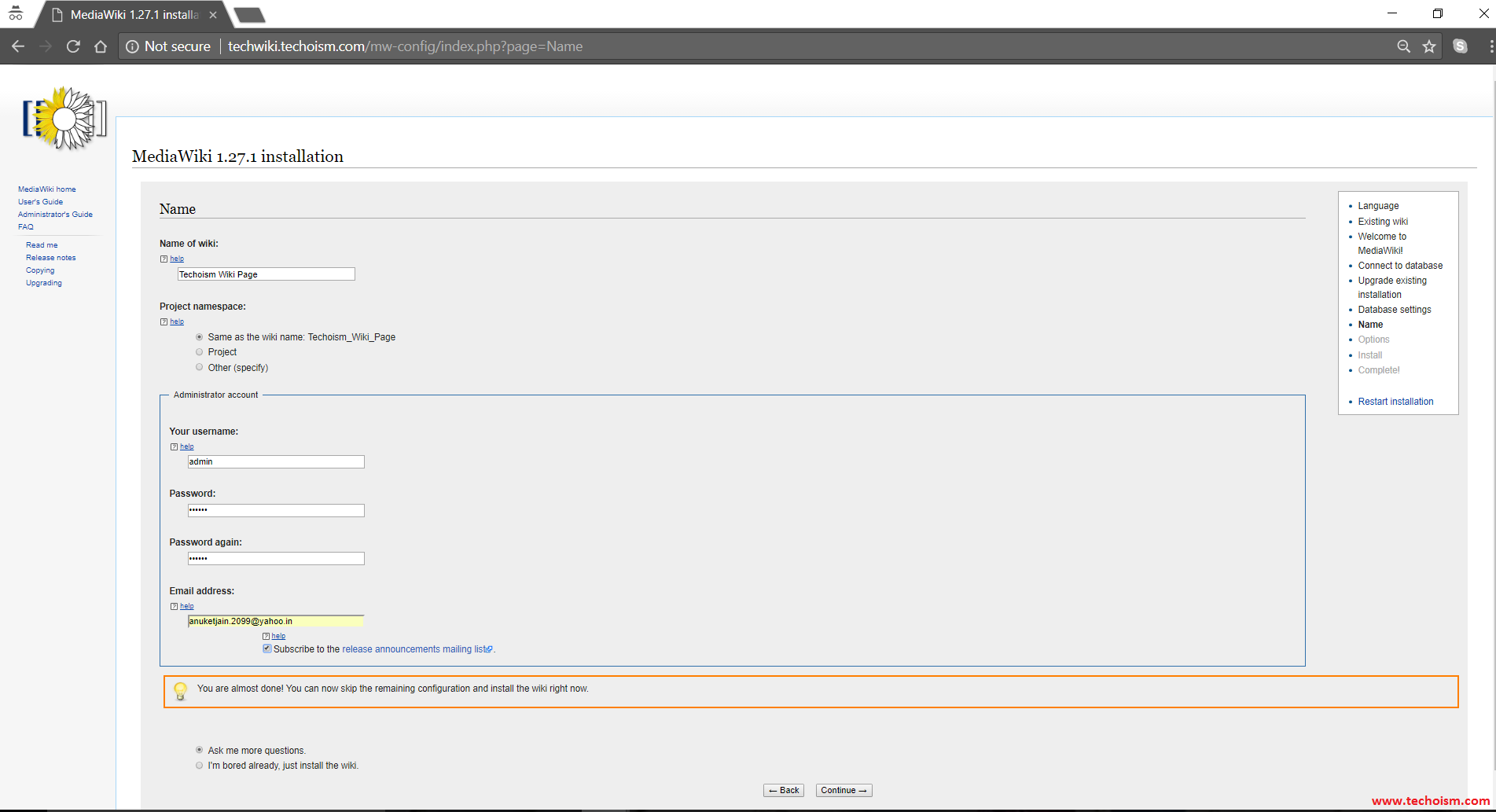
Task: Open the Copying link
Action: click(40, 270)
